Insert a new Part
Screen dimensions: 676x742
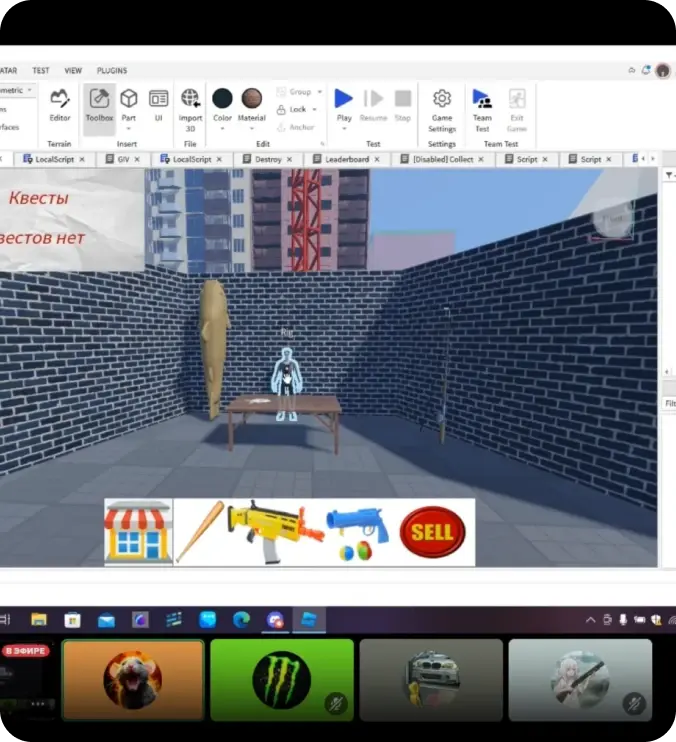(129, 105)
